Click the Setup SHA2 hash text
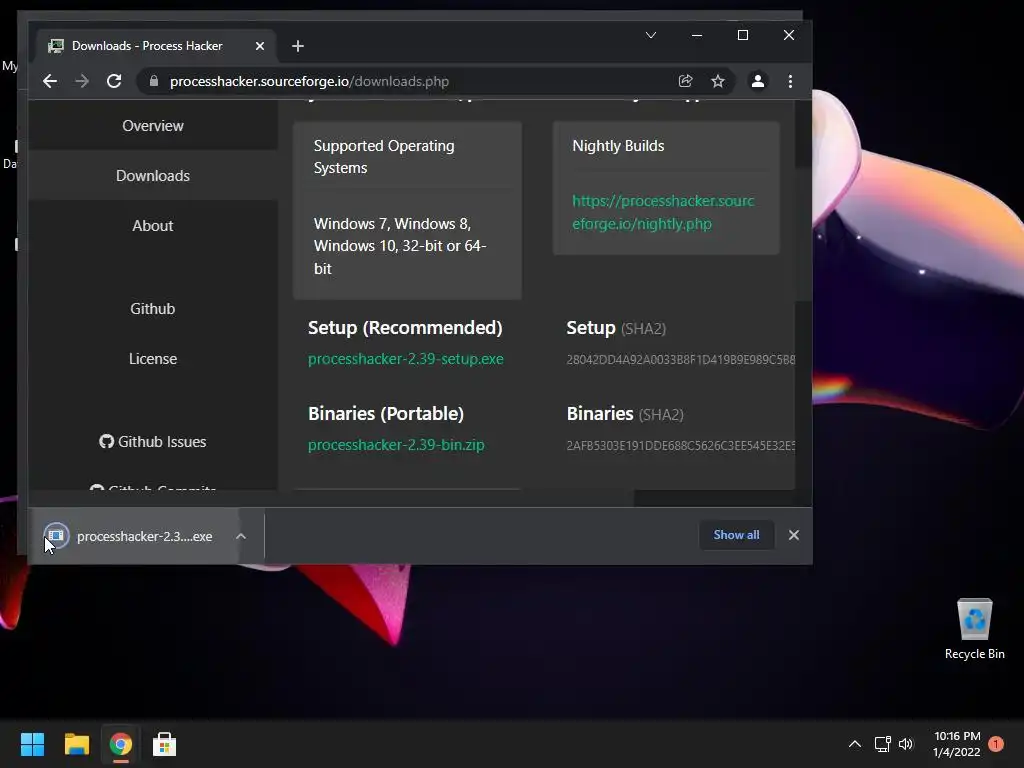This screenshot has width=1024, height=768. 680,359
